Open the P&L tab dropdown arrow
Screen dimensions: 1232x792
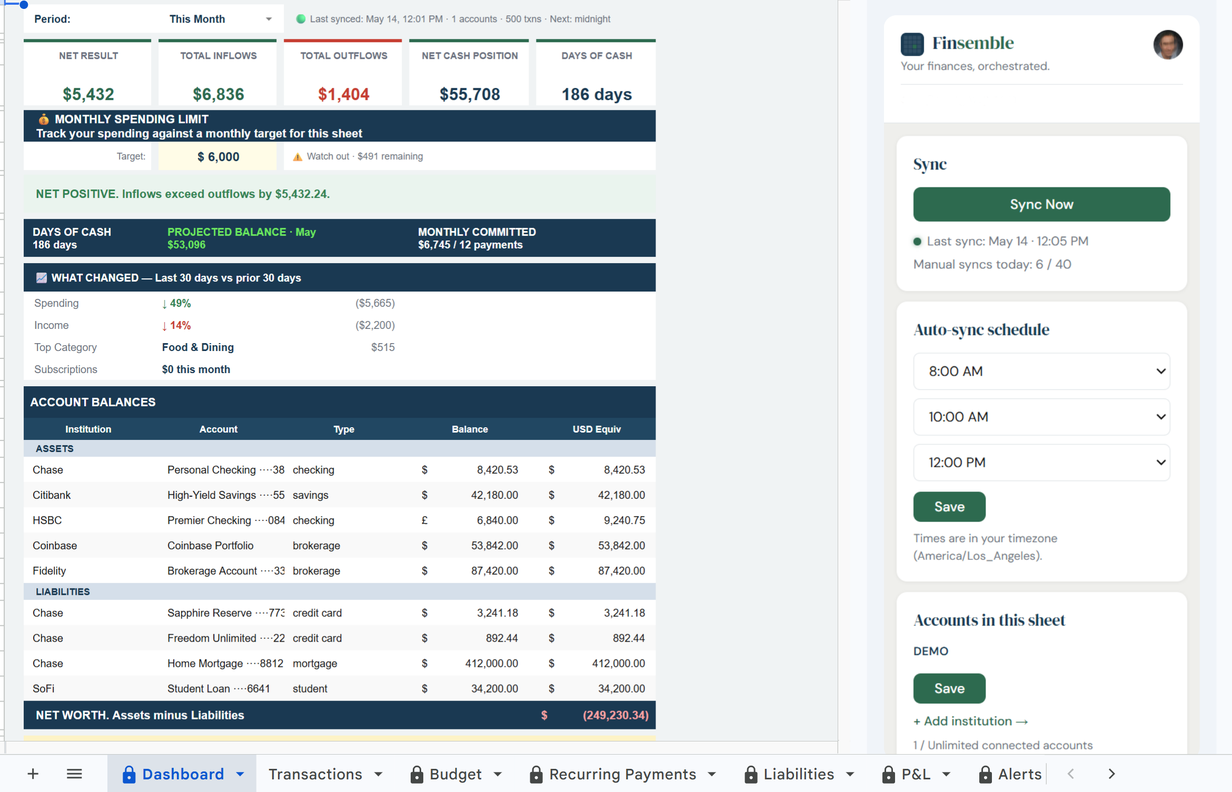(946, 774)
